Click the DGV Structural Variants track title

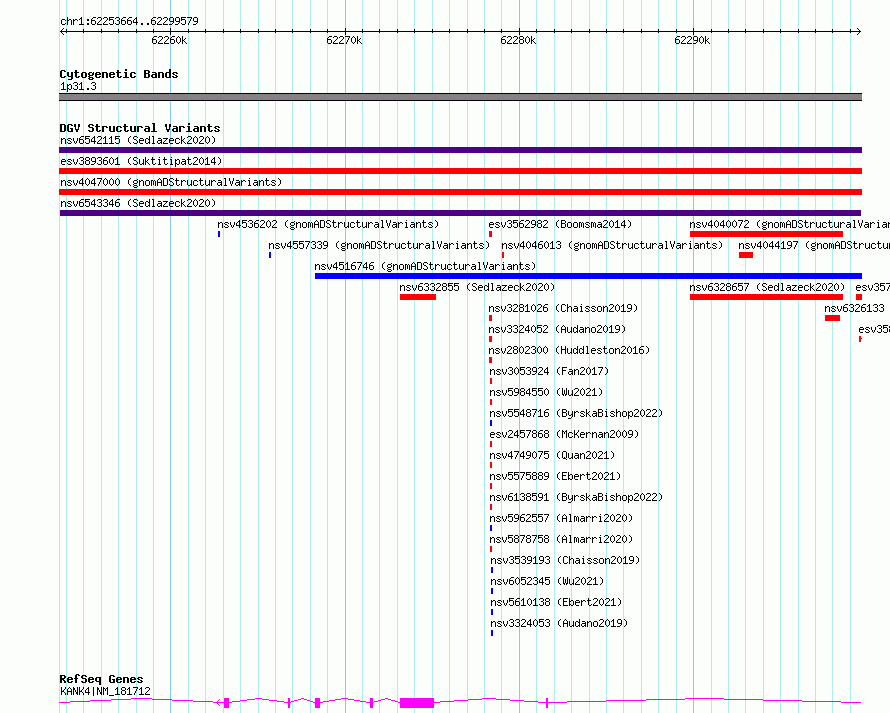tap(140, 128)
